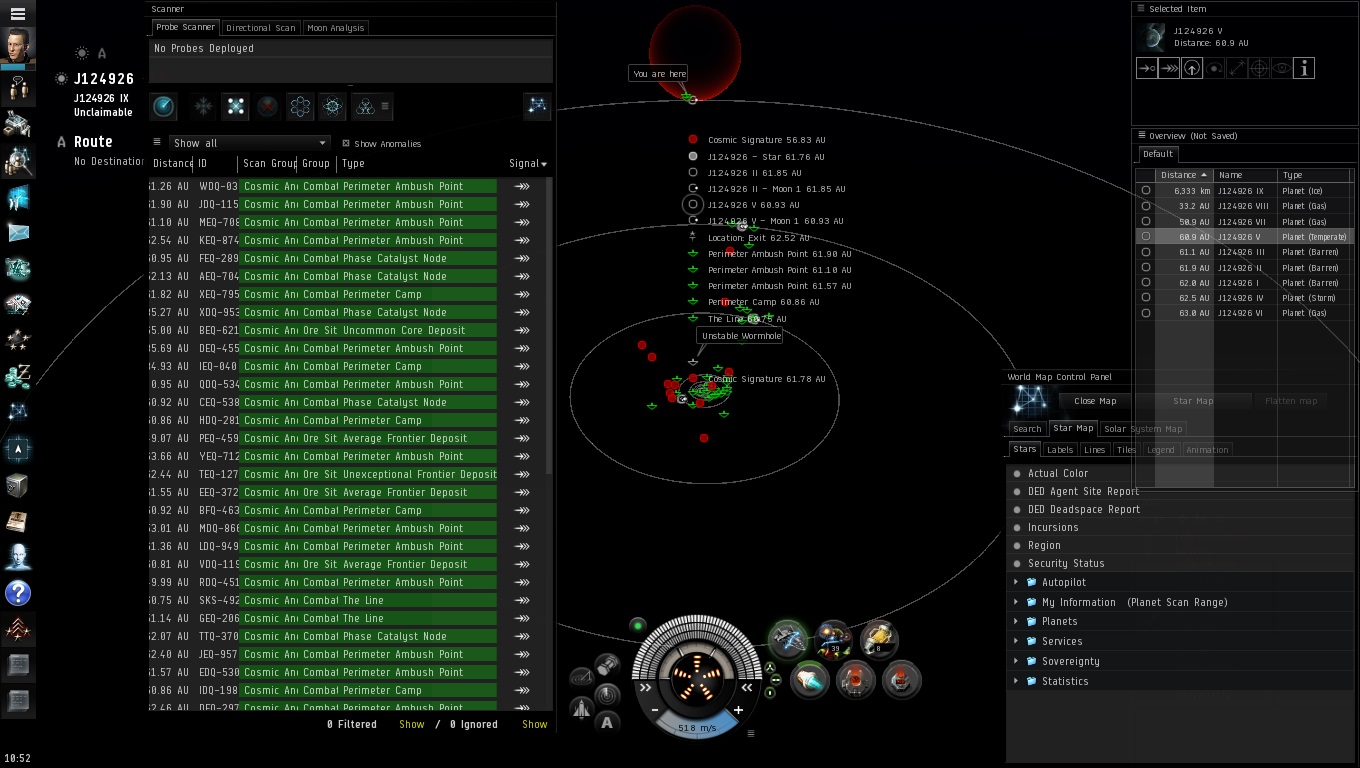Image resolution: width=1360 pixels, height=768 pixels.
Task: Open the ship cargo hold HUD button
Action: tap(607, 665)
